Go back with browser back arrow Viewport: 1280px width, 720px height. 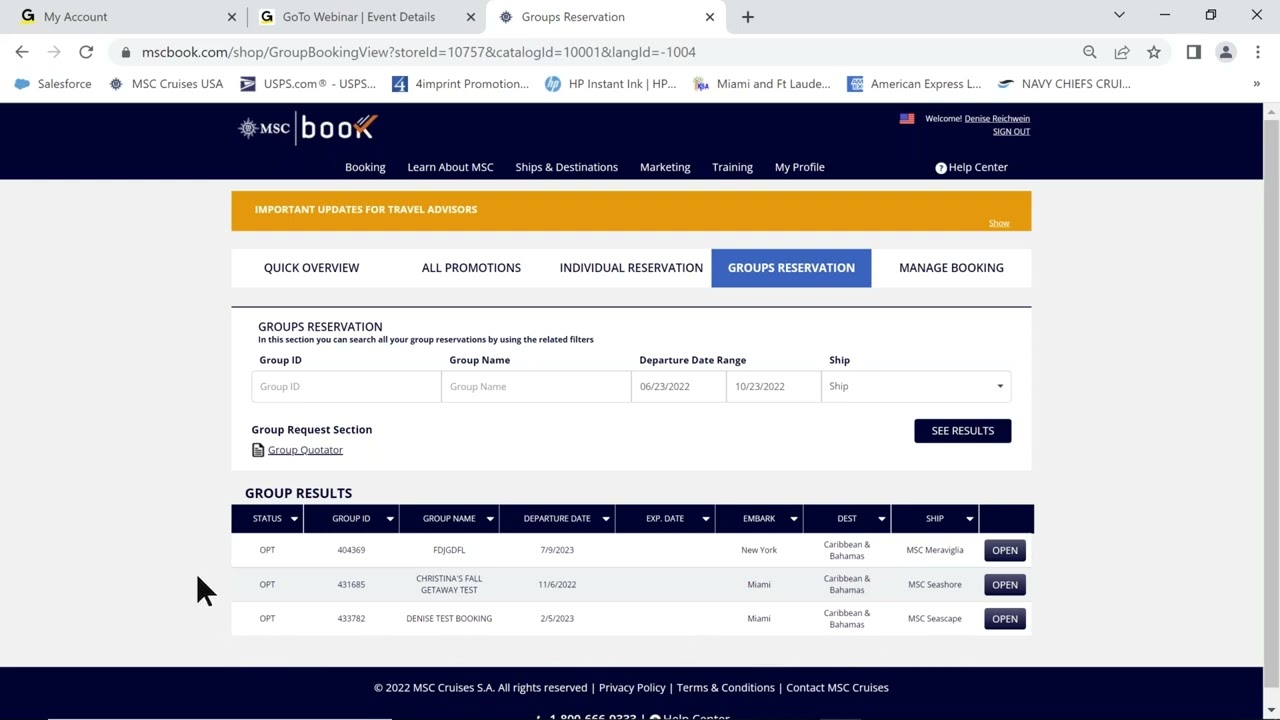coord(22,52)
